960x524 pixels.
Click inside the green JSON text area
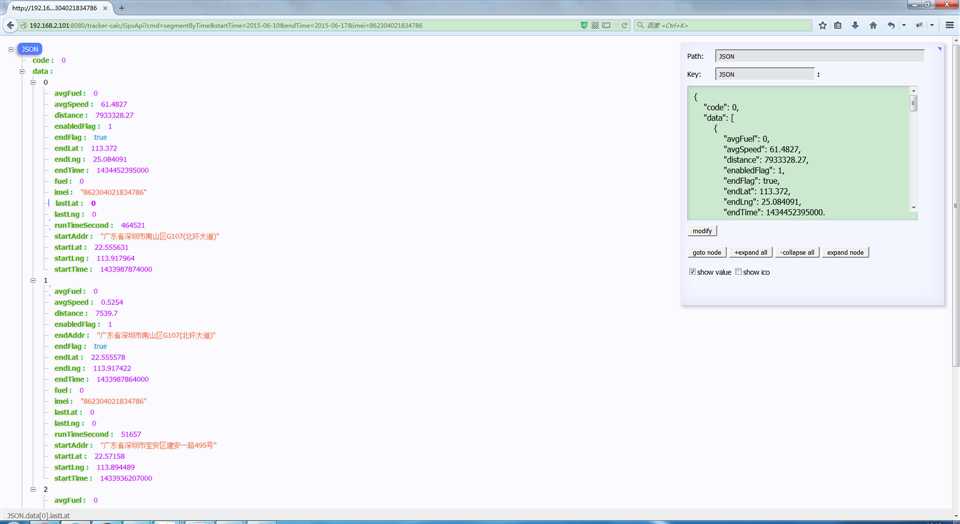pyautogui.click(x=799, y=153)
